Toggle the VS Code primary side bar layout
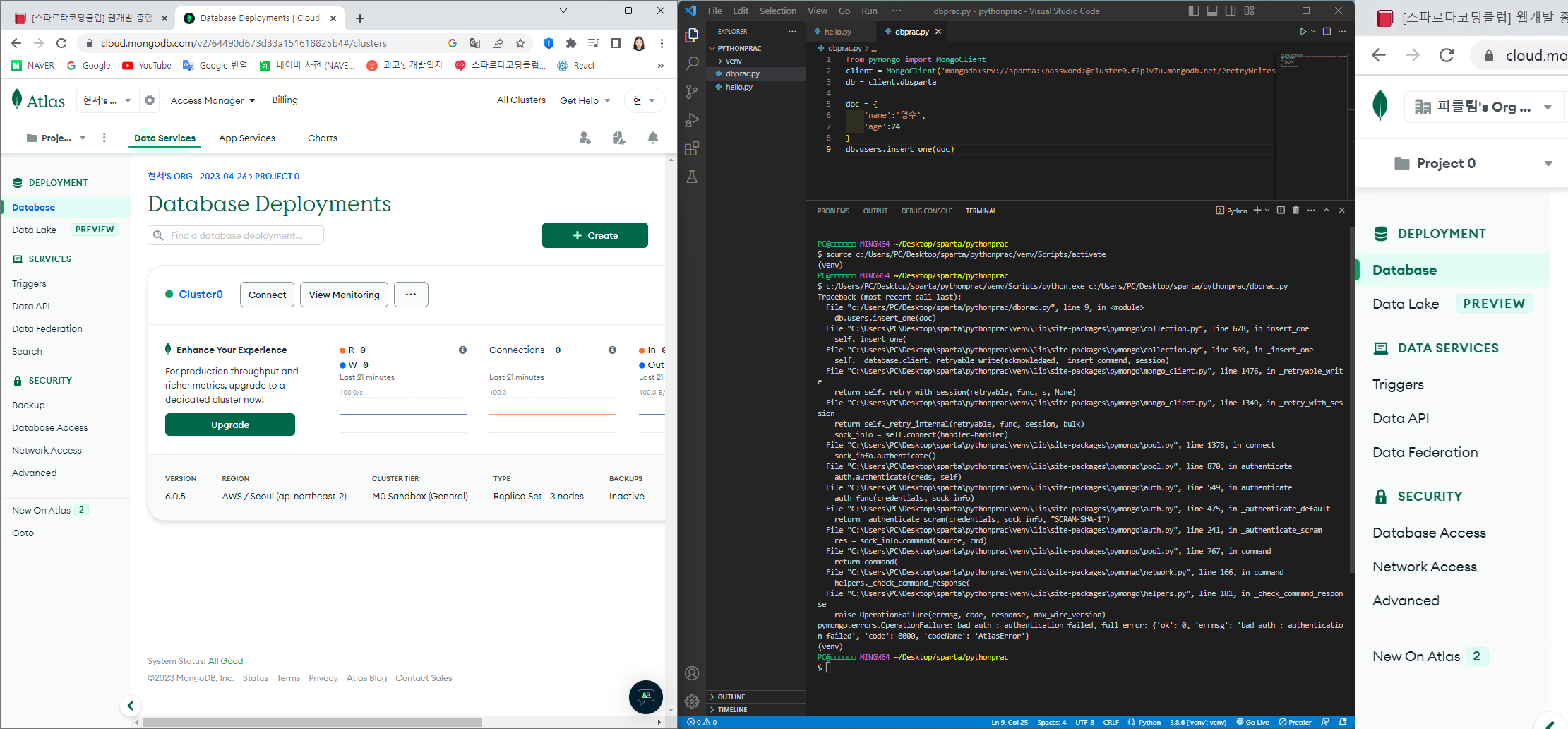1568x729 pixels. (1194, 11)
